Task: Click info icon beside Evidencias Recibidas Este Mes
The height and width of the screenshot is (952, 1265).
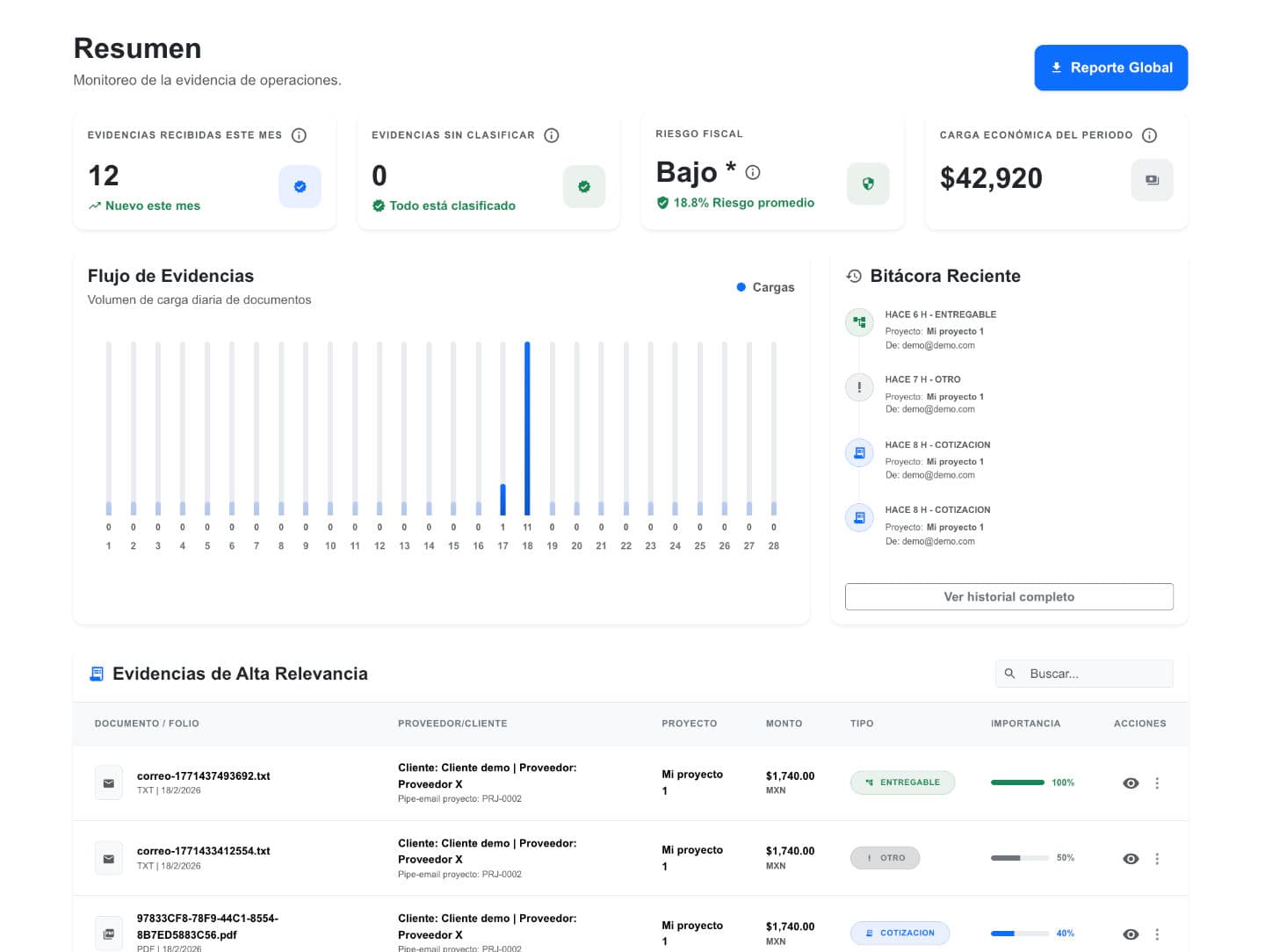Action: point(299,135)
